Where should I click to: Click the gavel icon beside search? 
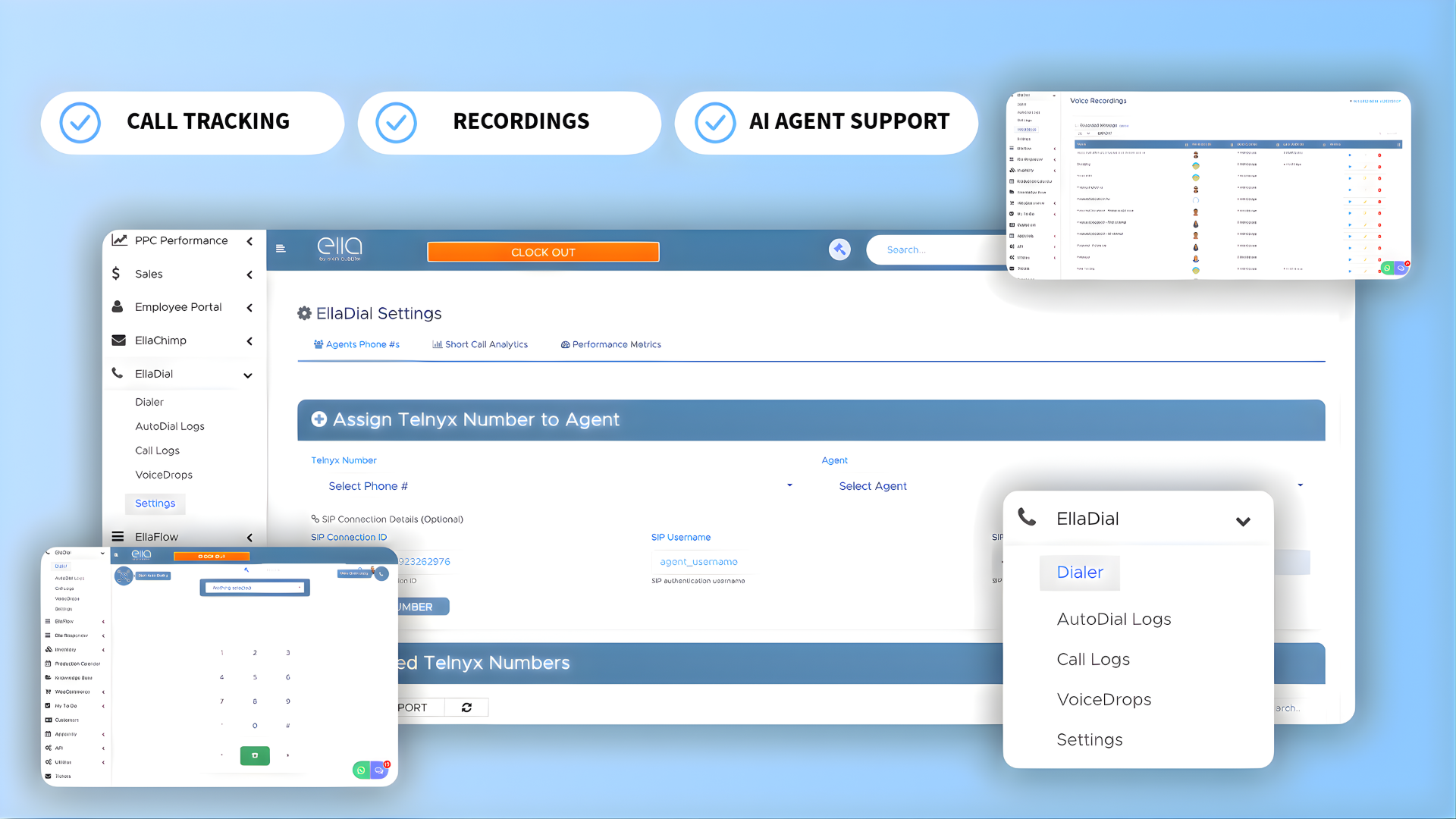pos(839,249)
